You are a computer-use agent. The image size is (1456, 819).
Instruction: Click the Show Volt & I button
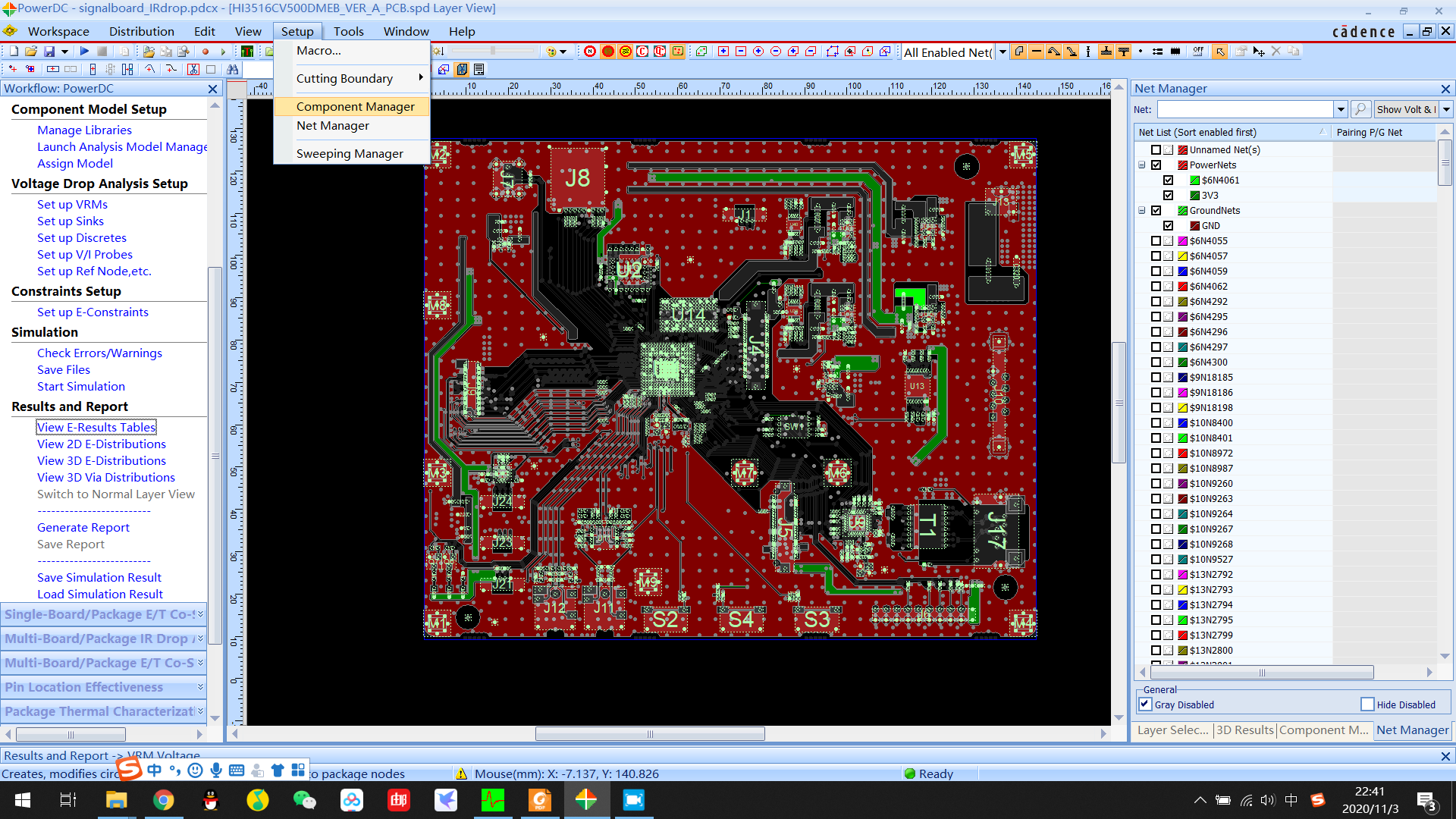1407,109
